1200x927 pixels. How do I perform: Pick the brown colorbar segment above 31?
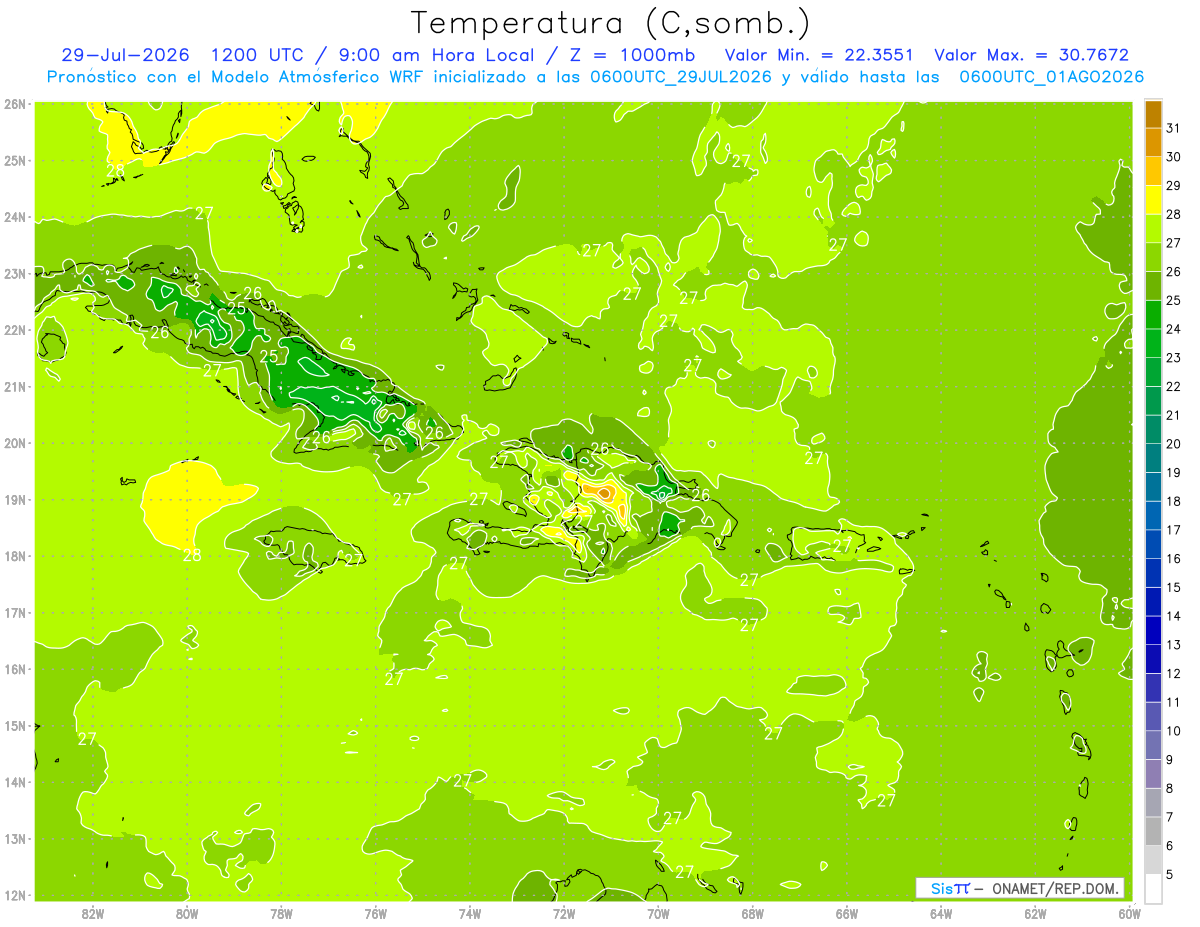click(x=1153, y=115)
